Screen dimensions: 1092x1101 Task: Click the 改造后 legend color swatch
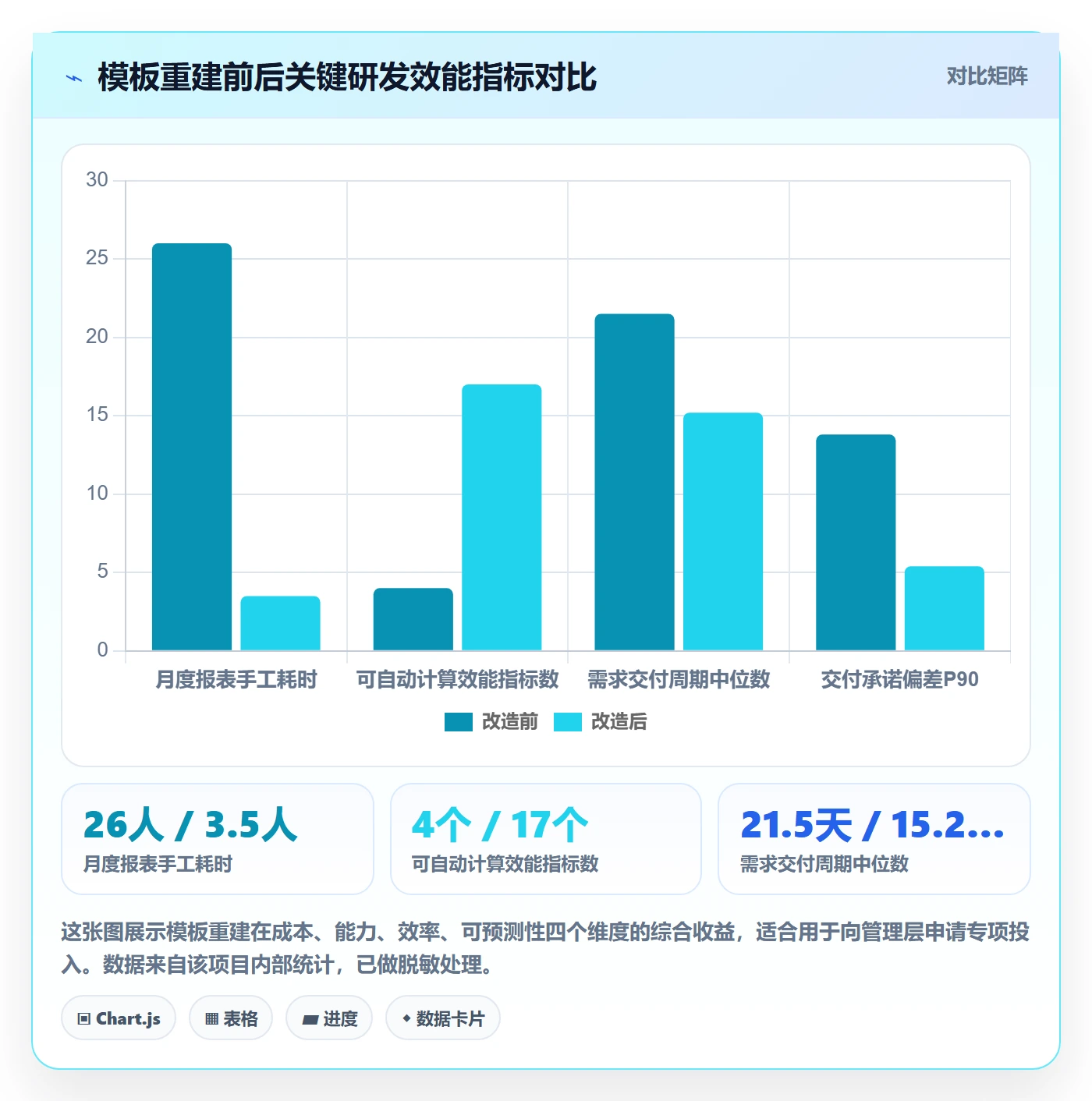568,722
